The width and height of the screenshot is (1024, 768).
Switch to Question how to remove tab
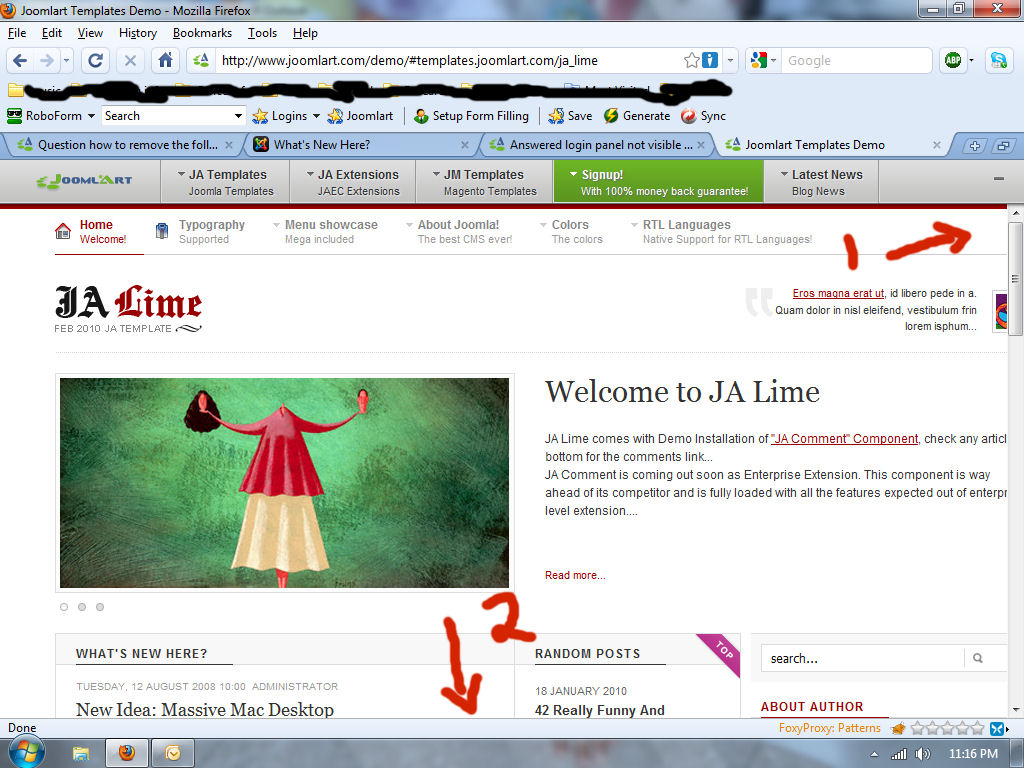tap(124, 145)
